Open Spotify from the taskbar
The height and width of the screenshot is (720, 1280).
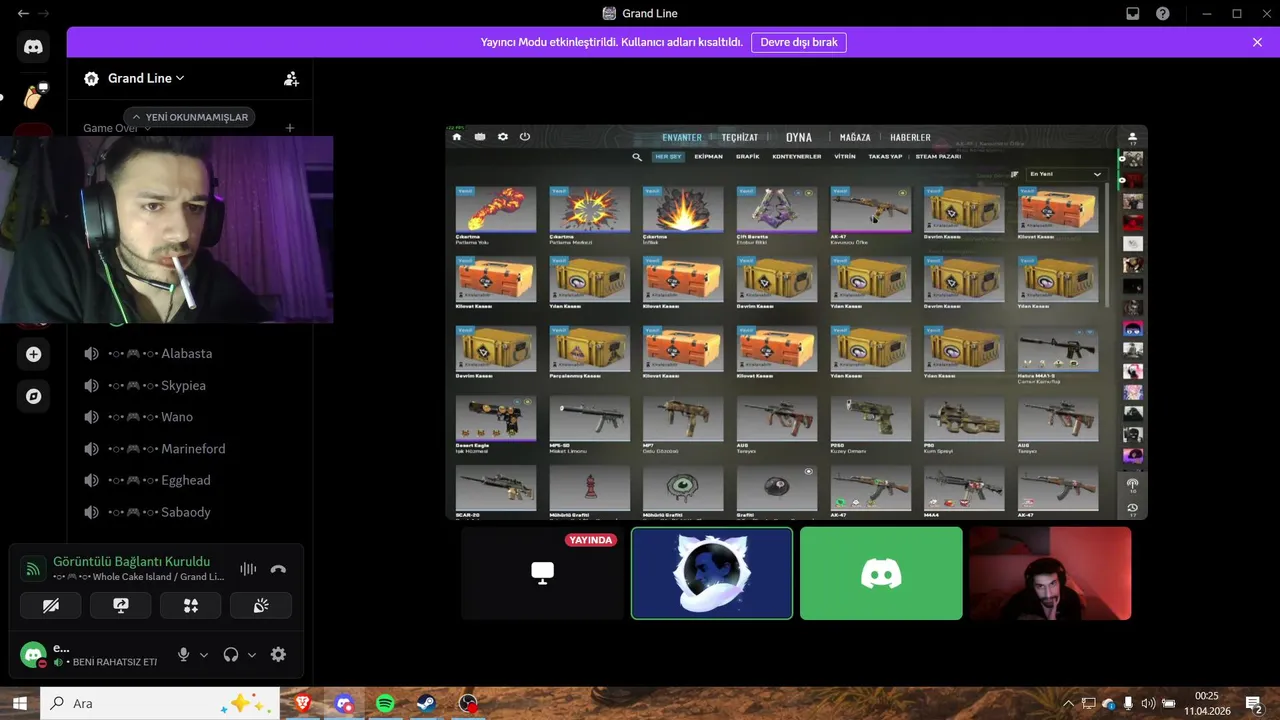pos(385,703)
